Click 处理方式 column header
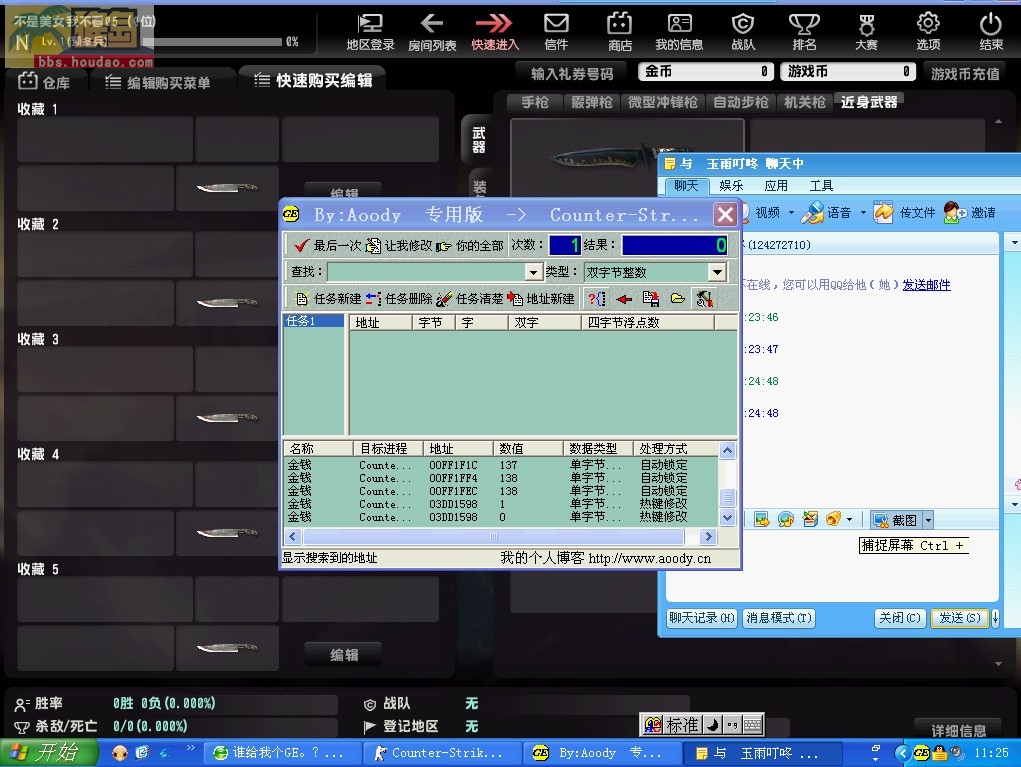Viewport: 1021px width, 767px height. (x=675, y=449)
